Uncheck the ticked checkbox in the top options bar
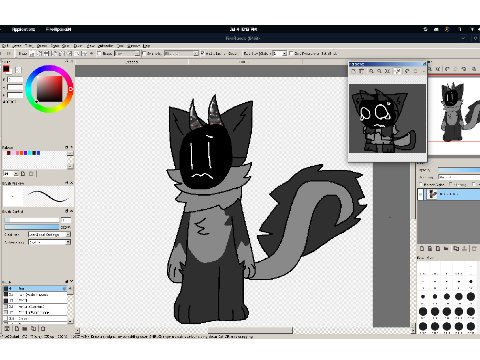The width and height of the screenshot is (480, 360). (202, 53)
